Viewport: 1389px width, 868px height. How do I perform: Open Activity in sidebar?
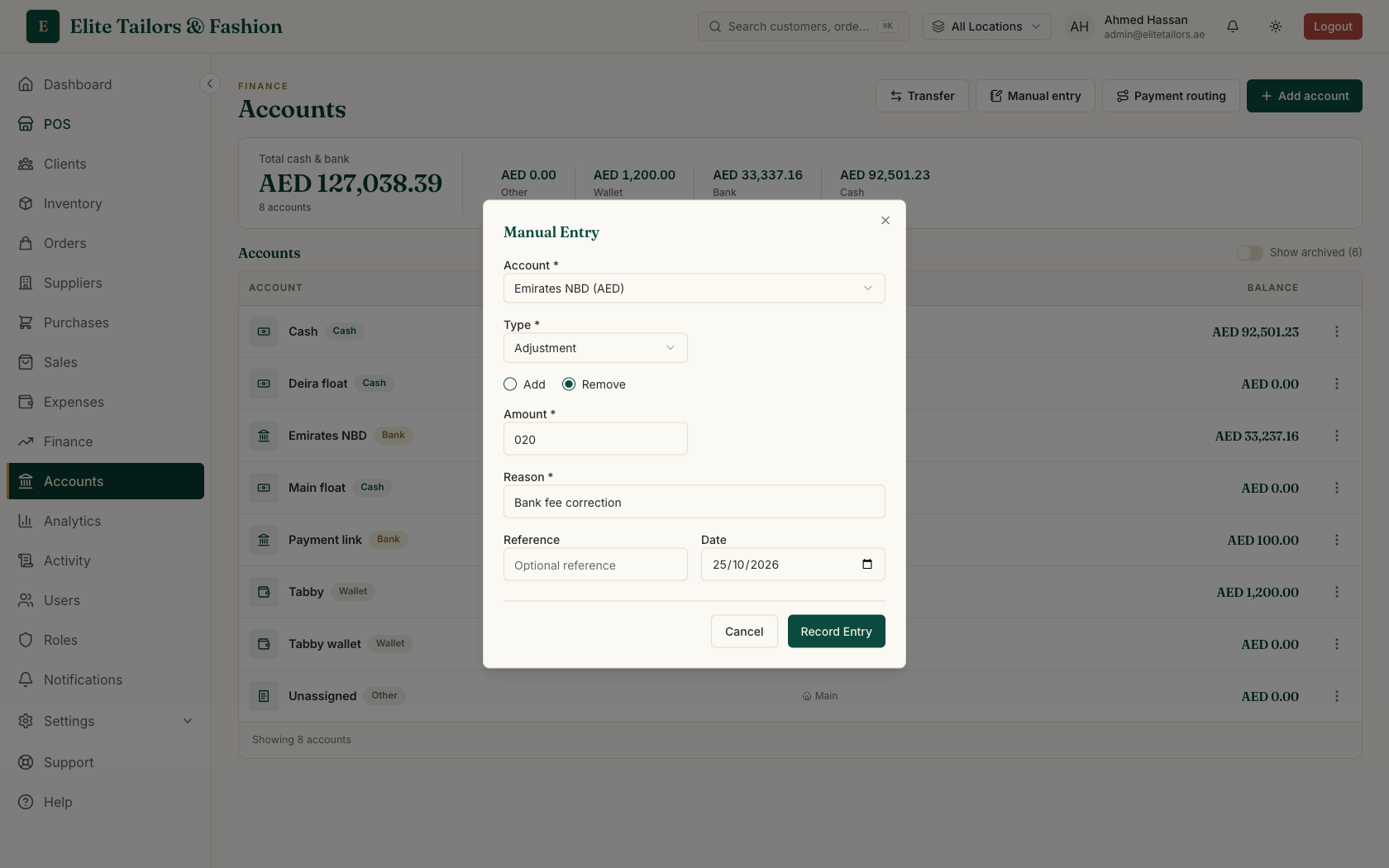[x=106, y=560]
